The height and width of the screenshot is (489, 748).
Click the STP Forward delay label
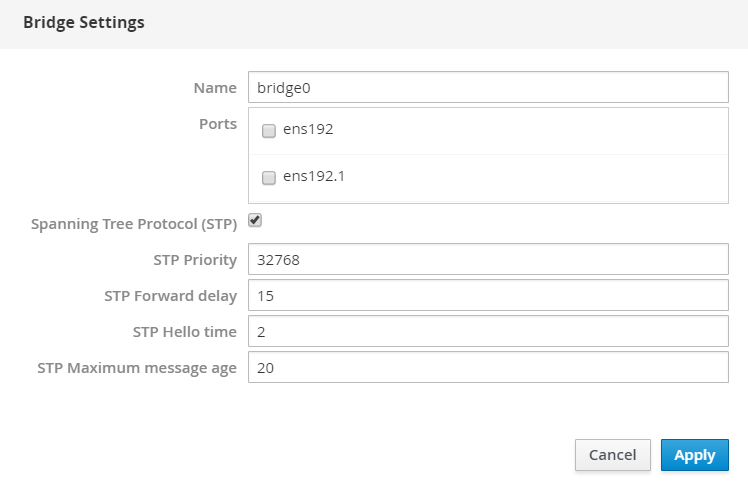point(170,296)
